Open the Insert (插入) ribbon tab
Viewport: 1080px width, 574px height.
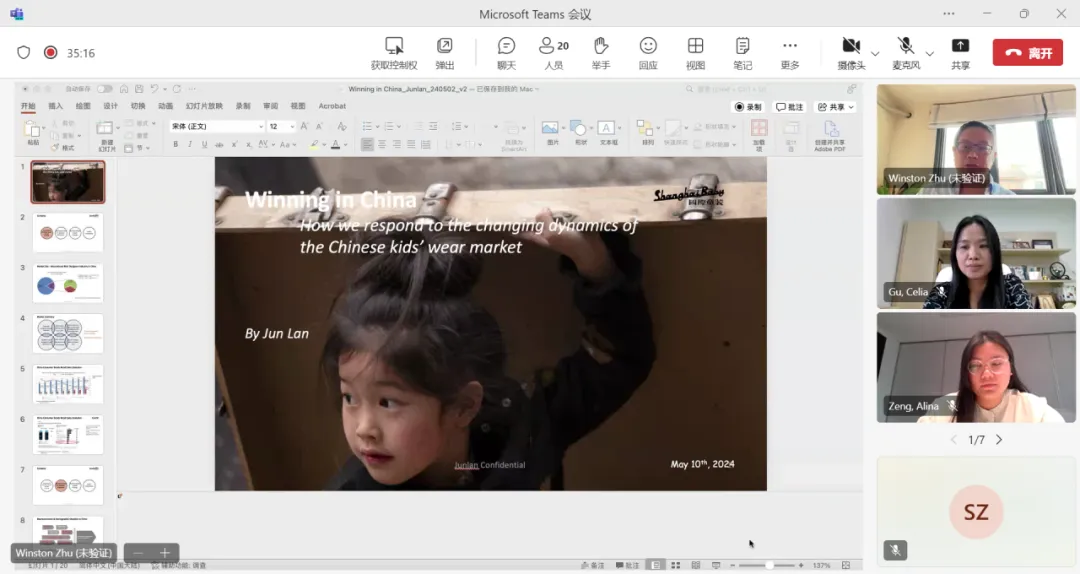(56, 106)
